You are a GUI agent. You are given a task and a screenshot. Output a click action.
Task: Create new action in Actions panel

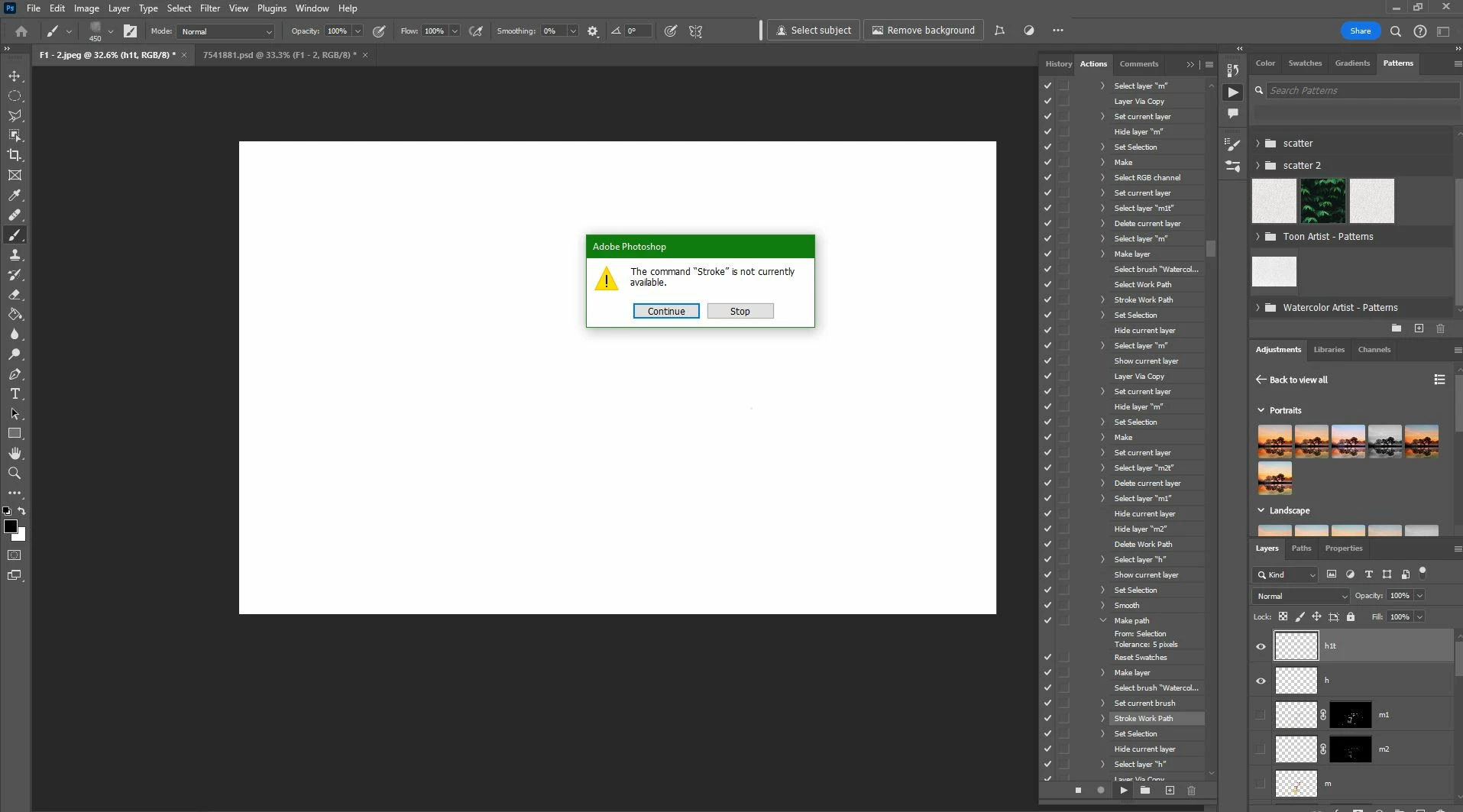point(1170,791)
